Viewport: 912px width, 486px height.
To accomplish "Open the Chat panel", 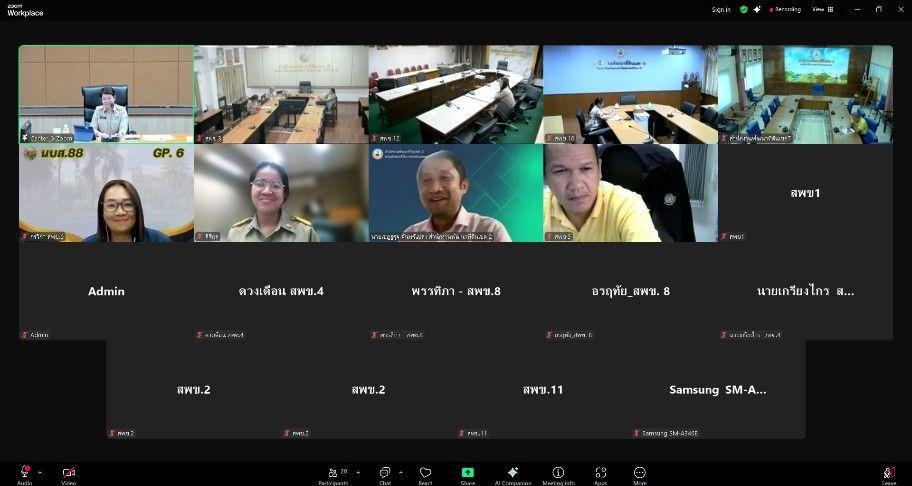I will click(385, 472).
